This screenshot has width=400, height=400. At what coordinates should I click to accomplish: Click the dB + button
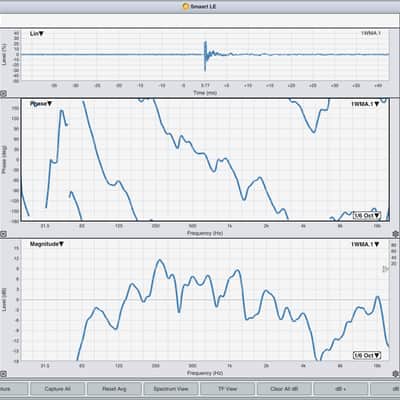tap(341, 389)
